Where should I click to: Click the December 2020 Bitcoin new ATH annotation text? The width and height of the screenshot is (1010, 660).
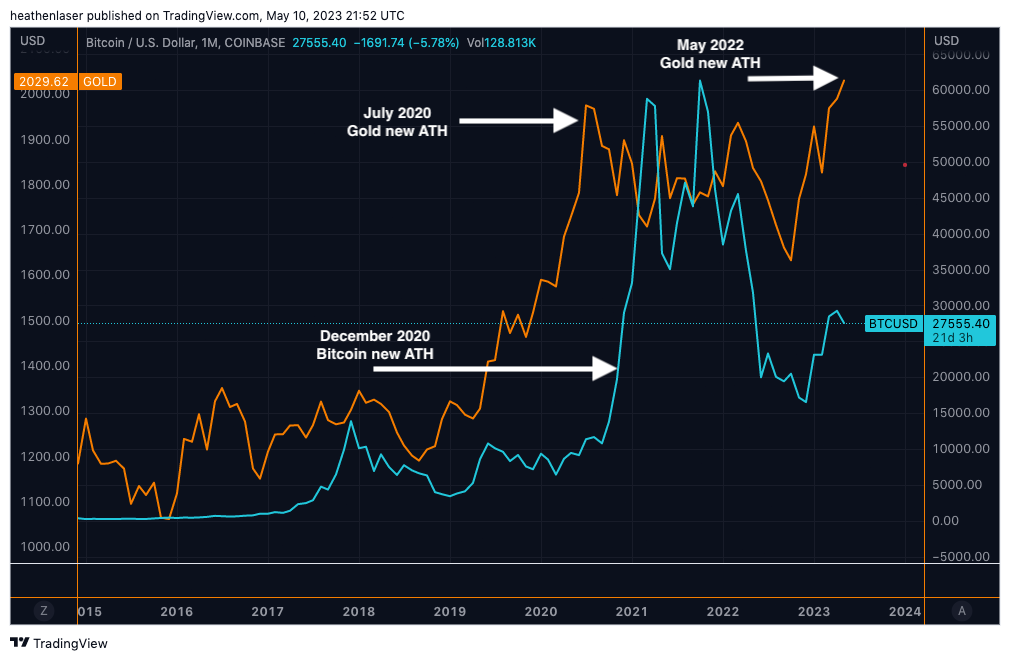(x=375, y=344)
